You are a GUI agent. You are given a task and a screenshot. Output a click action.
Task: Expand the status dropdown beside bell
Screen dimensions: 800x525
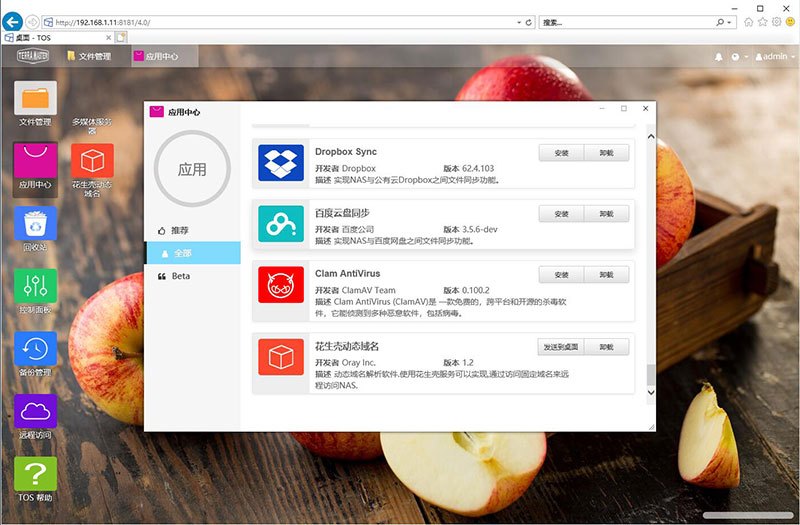coord(739,57)
